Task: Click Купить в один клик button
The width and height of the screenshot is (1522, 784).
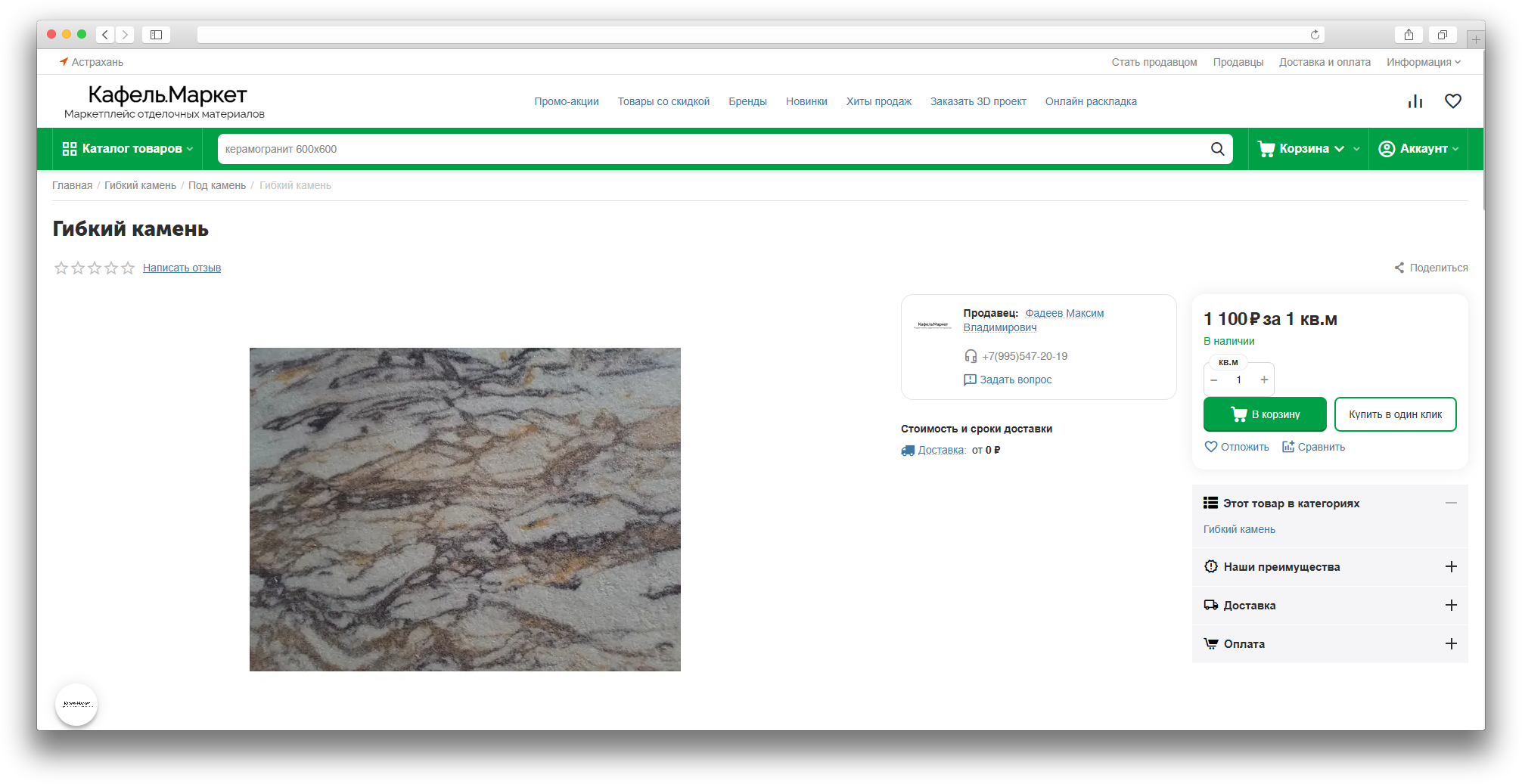Action: (1395, 414)
